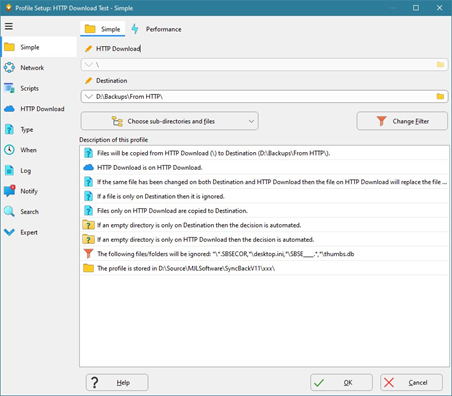
Task: Open the Search settings page
Action: coord(39,212)
